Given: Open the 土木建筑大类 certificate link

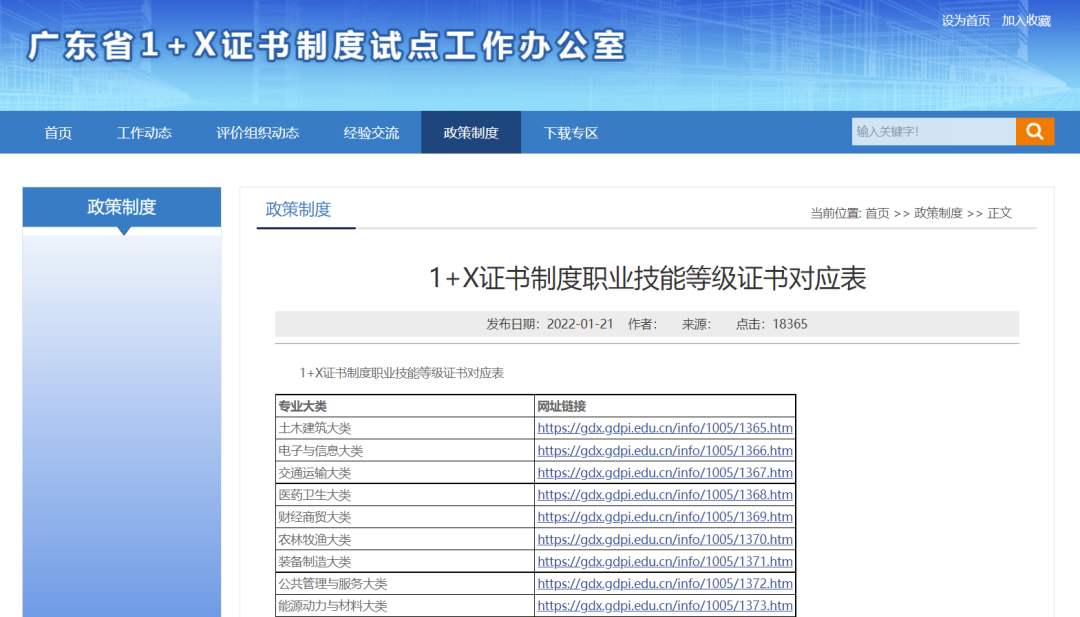Looking at the screenshot, I should 665,428.
